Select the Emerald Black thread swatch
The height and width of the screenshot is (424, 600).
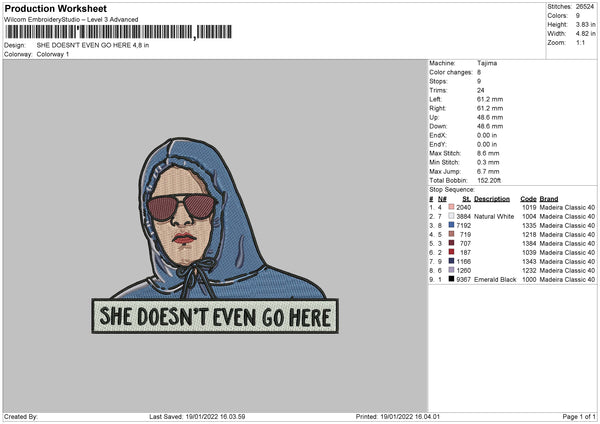click(x=452, y=279)
